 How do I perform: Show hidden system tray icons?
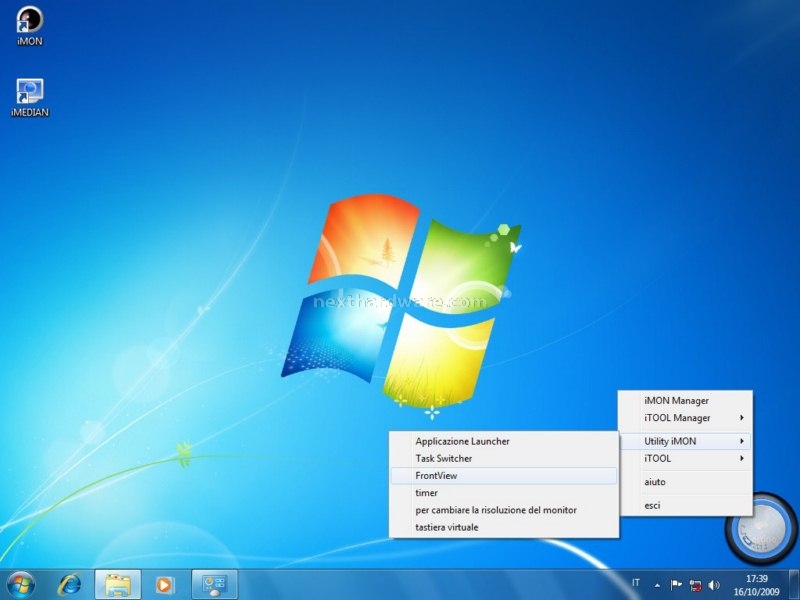coord(657,585)
